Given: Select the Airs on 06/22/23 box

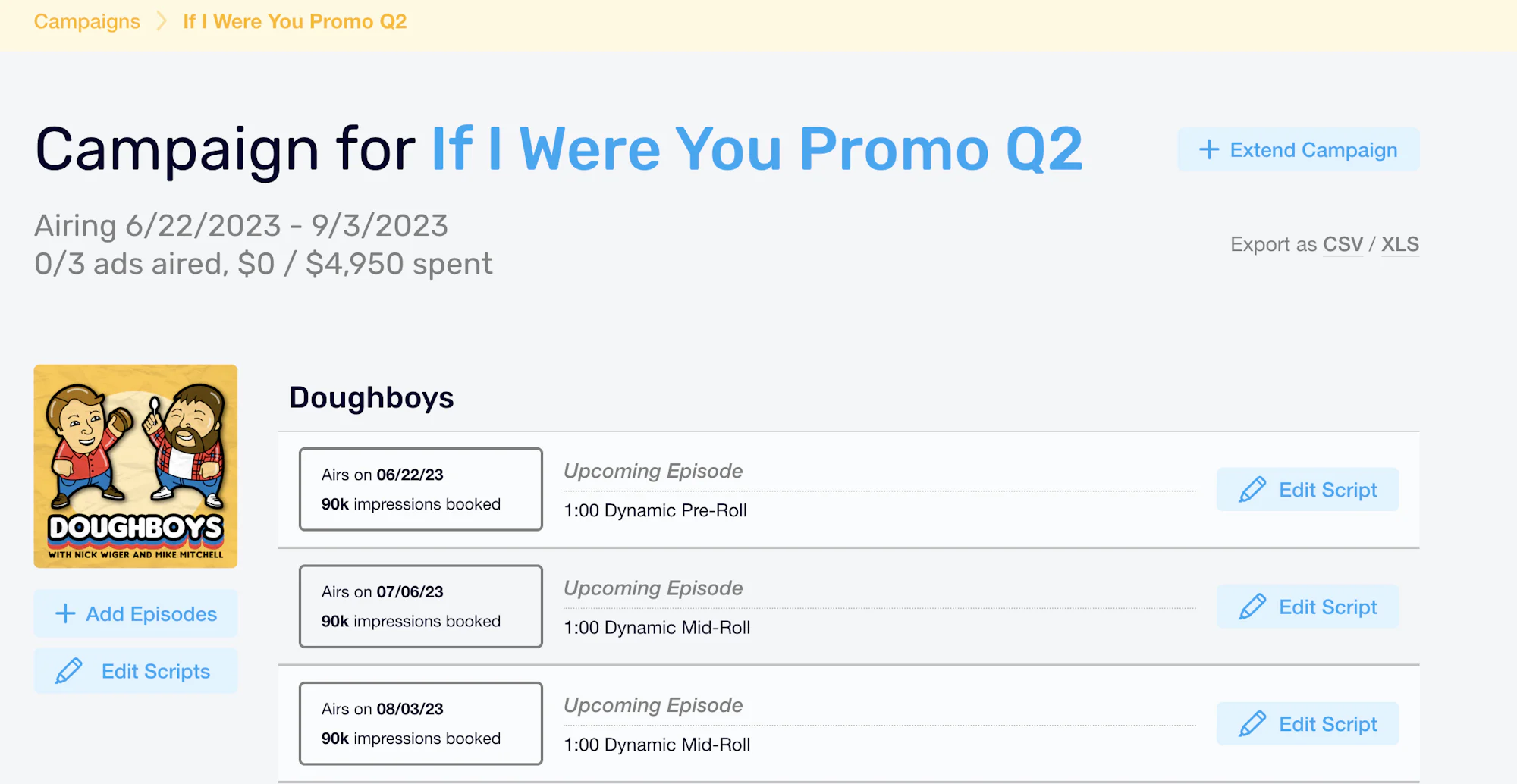Looking at the screenshot, I should tap(421, 489).
